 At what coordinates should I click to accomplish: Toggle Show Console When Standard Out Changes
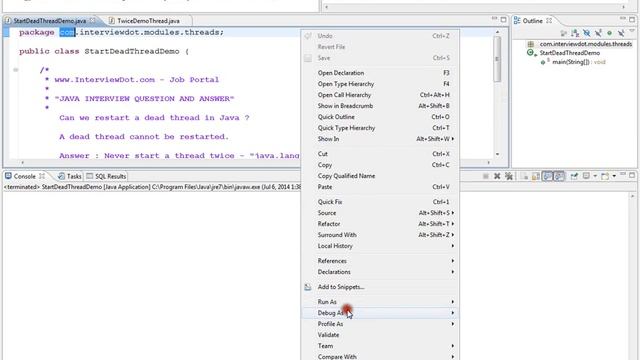tap(547, 176)
